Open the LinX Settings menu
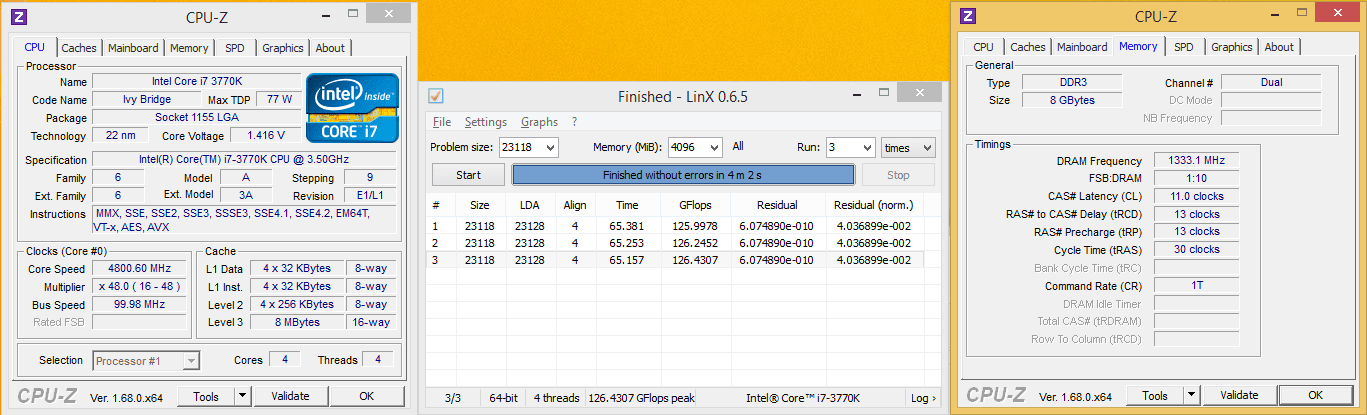 [x=486, y=122]
